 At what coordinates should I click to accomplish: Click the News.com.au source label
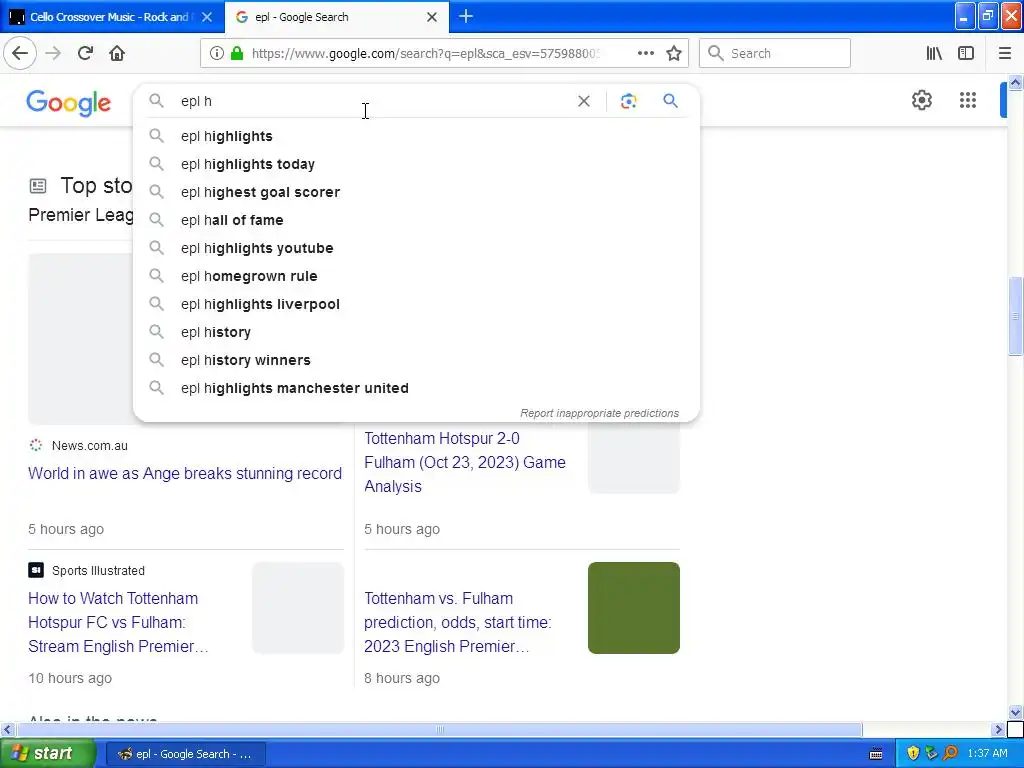click(89, 445)
